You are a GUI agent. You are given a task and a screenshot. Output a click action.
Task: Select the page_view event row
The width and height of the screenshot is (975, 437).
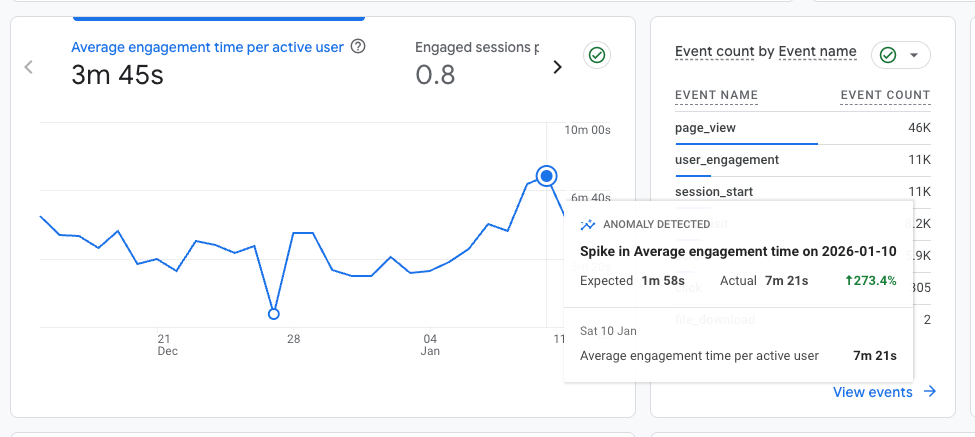pos(705,128)
